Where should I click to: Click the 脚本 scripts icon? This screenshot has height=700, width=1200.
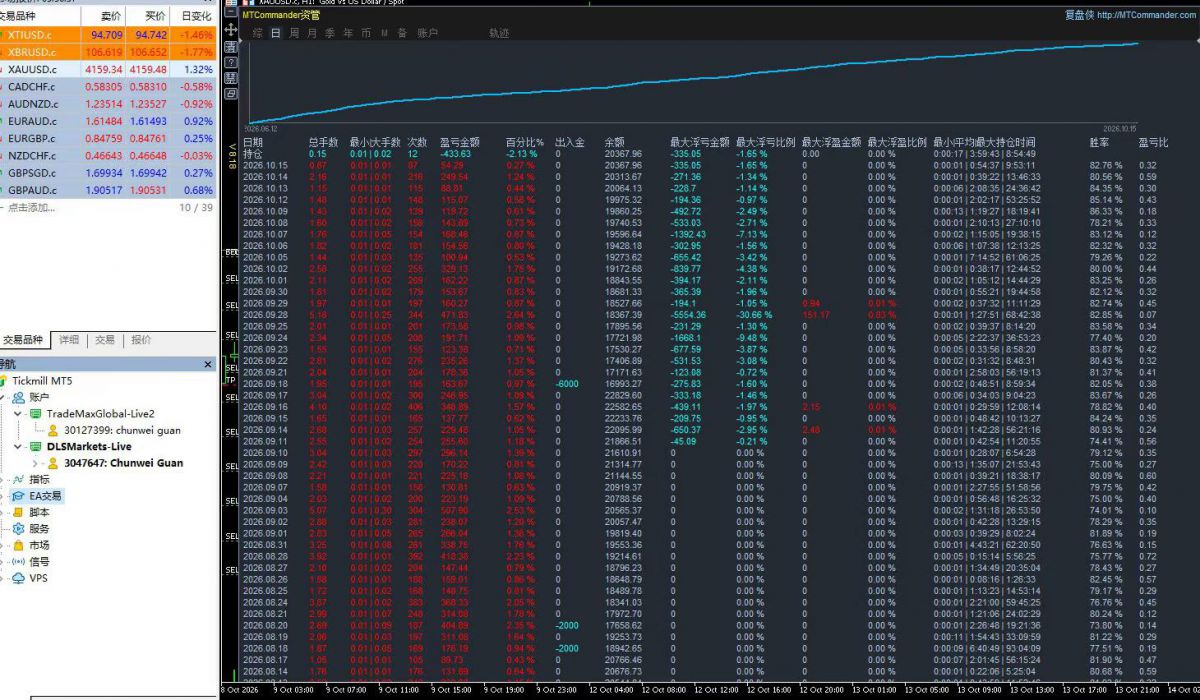18,513
